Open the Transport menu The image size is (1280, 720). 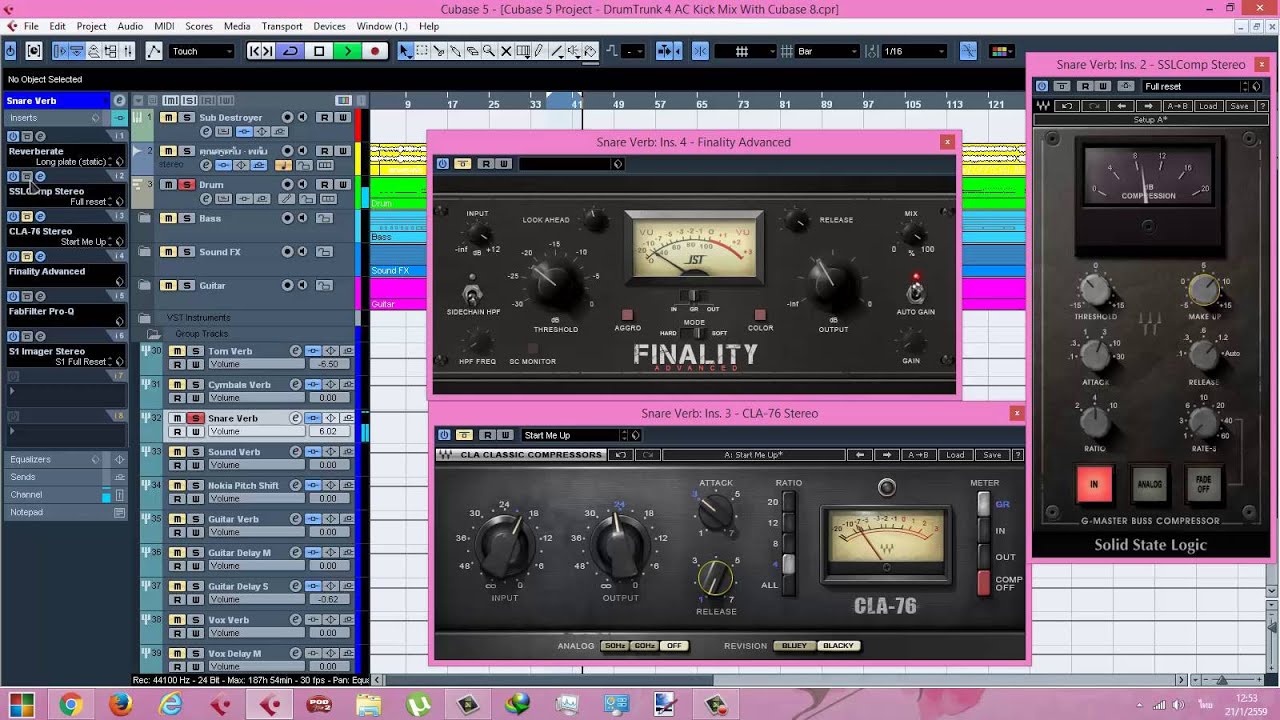click(x=282, y=26)
